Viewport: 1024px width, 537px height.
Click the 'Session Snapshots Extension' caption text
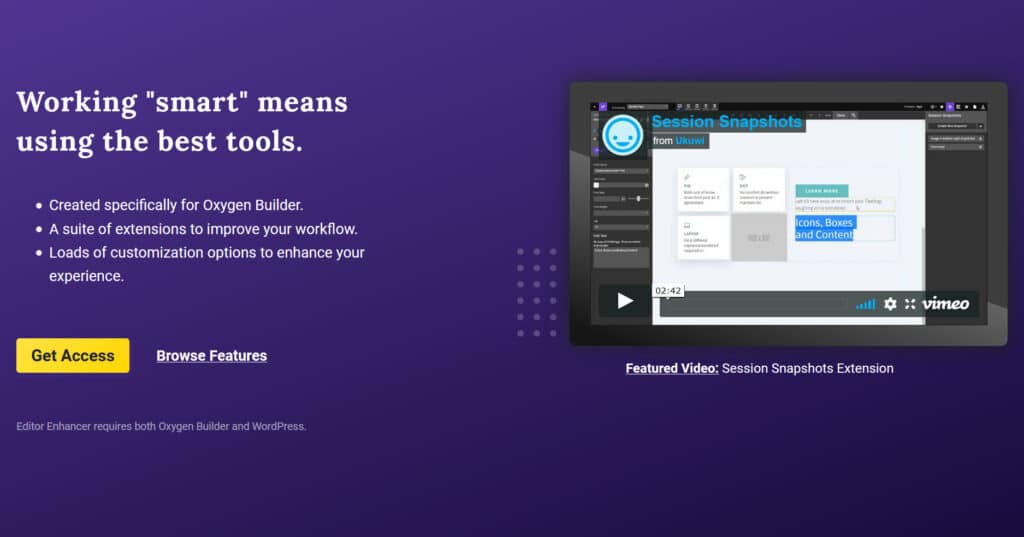coord(807,368)
